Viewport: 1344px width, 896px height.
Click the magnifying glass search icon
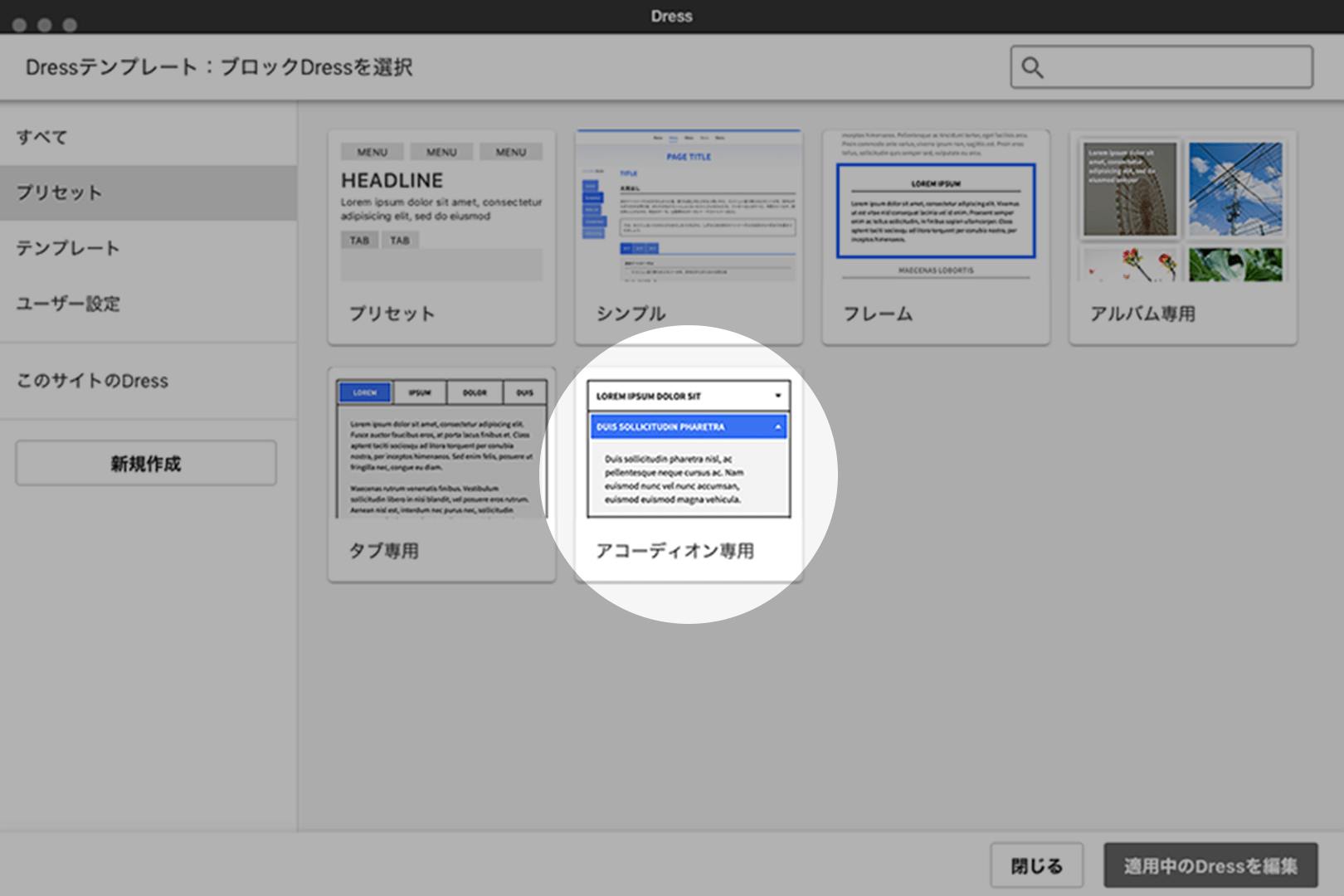tap(1033, 67)
